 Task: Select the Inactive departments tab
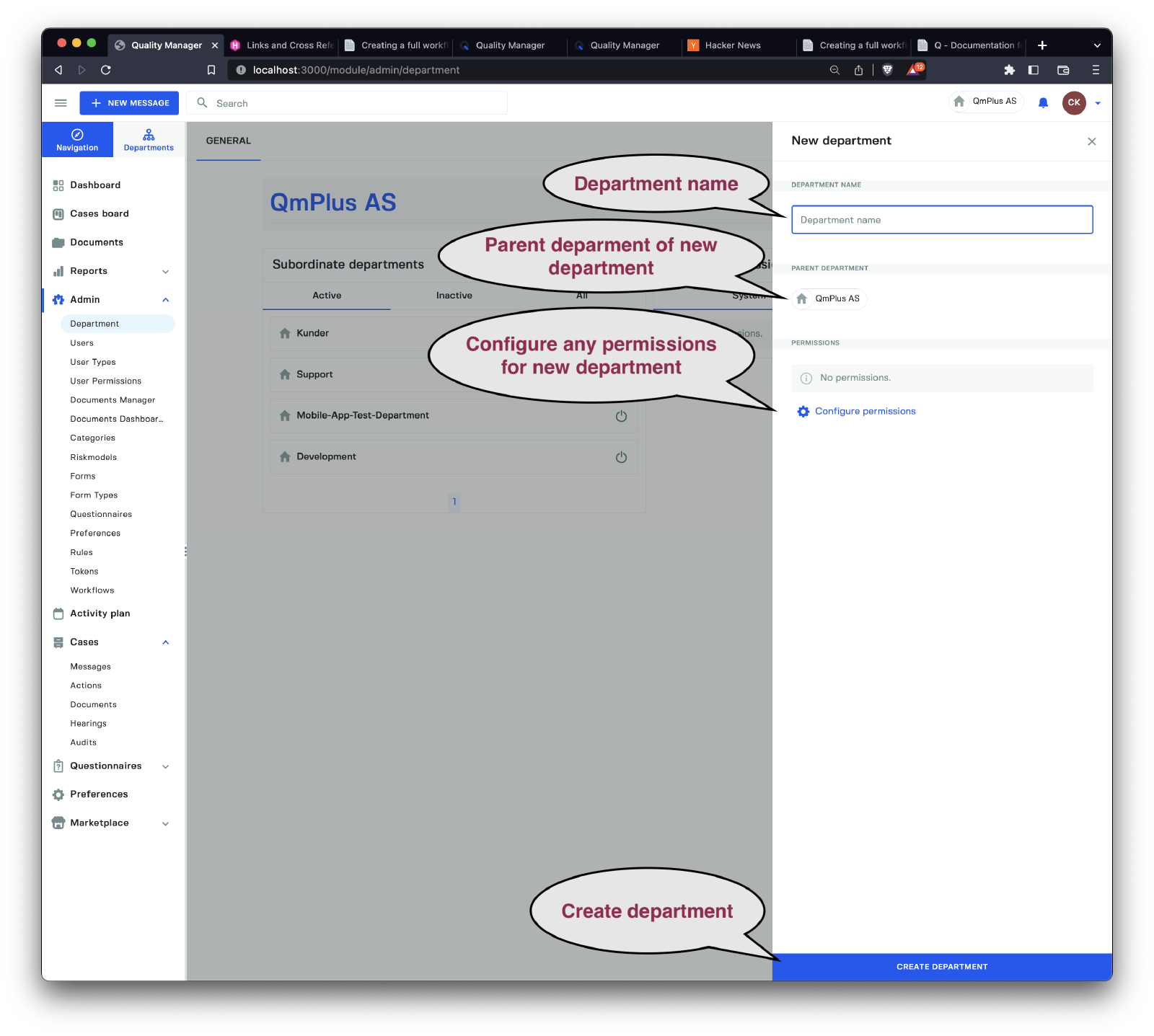coord(454,296)
